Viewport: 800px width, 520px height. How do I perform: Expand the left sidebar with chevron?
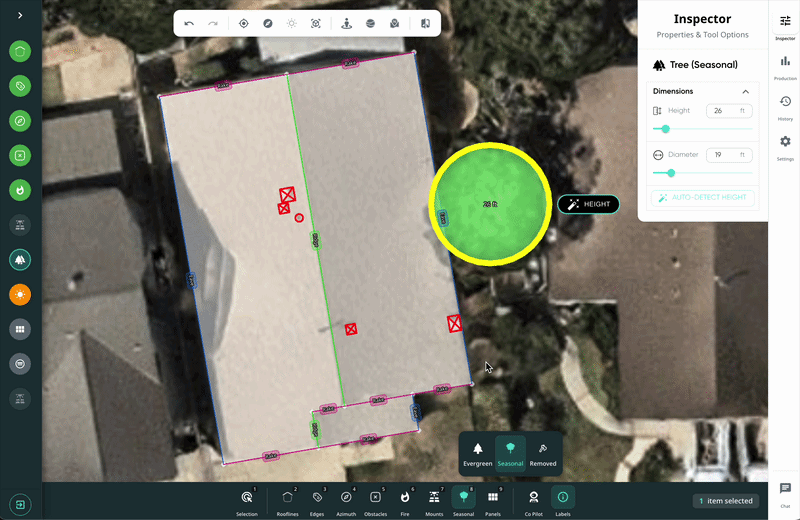click(20, 15)
